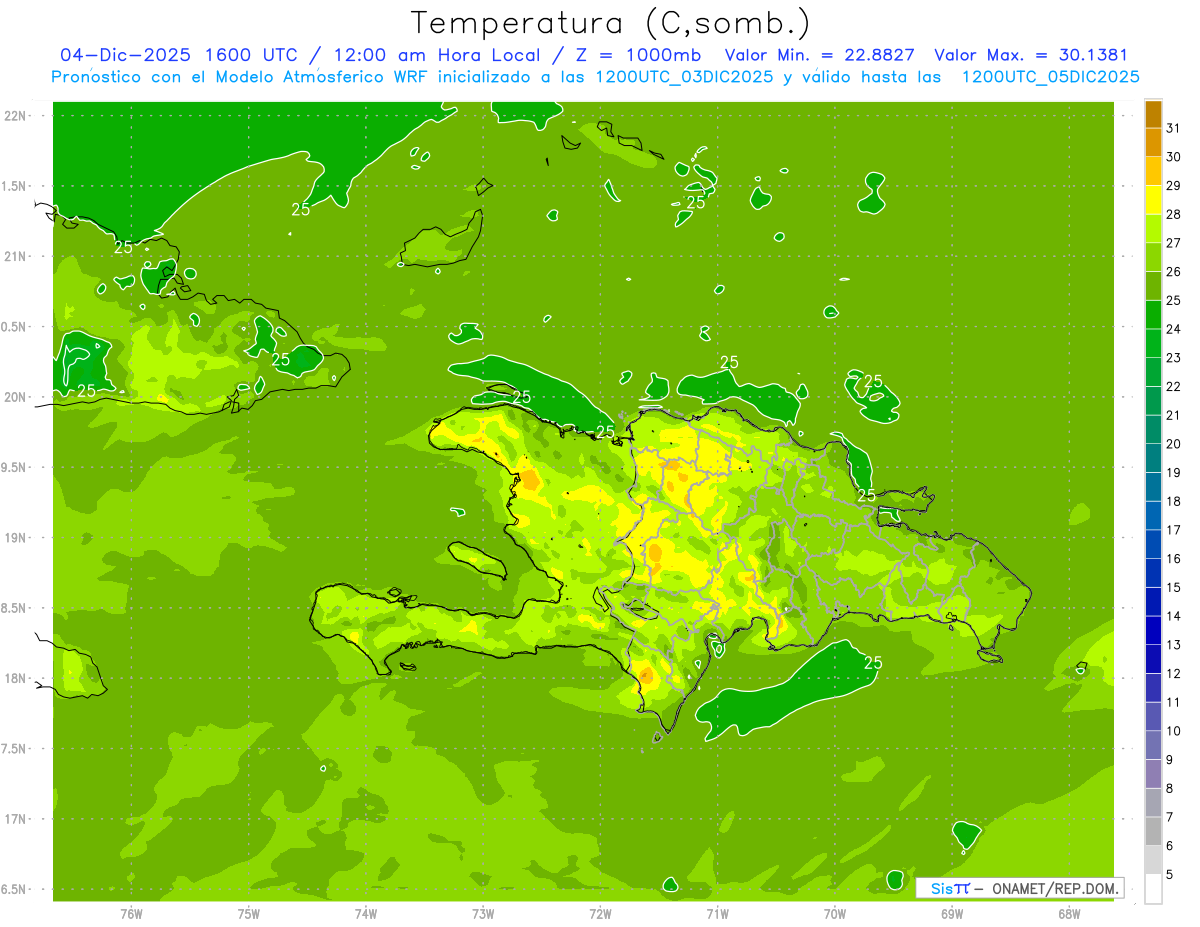1200x927 pixels.
Task: Select 'Valor Min. = 22.8827' text
Action: (821, 55)
